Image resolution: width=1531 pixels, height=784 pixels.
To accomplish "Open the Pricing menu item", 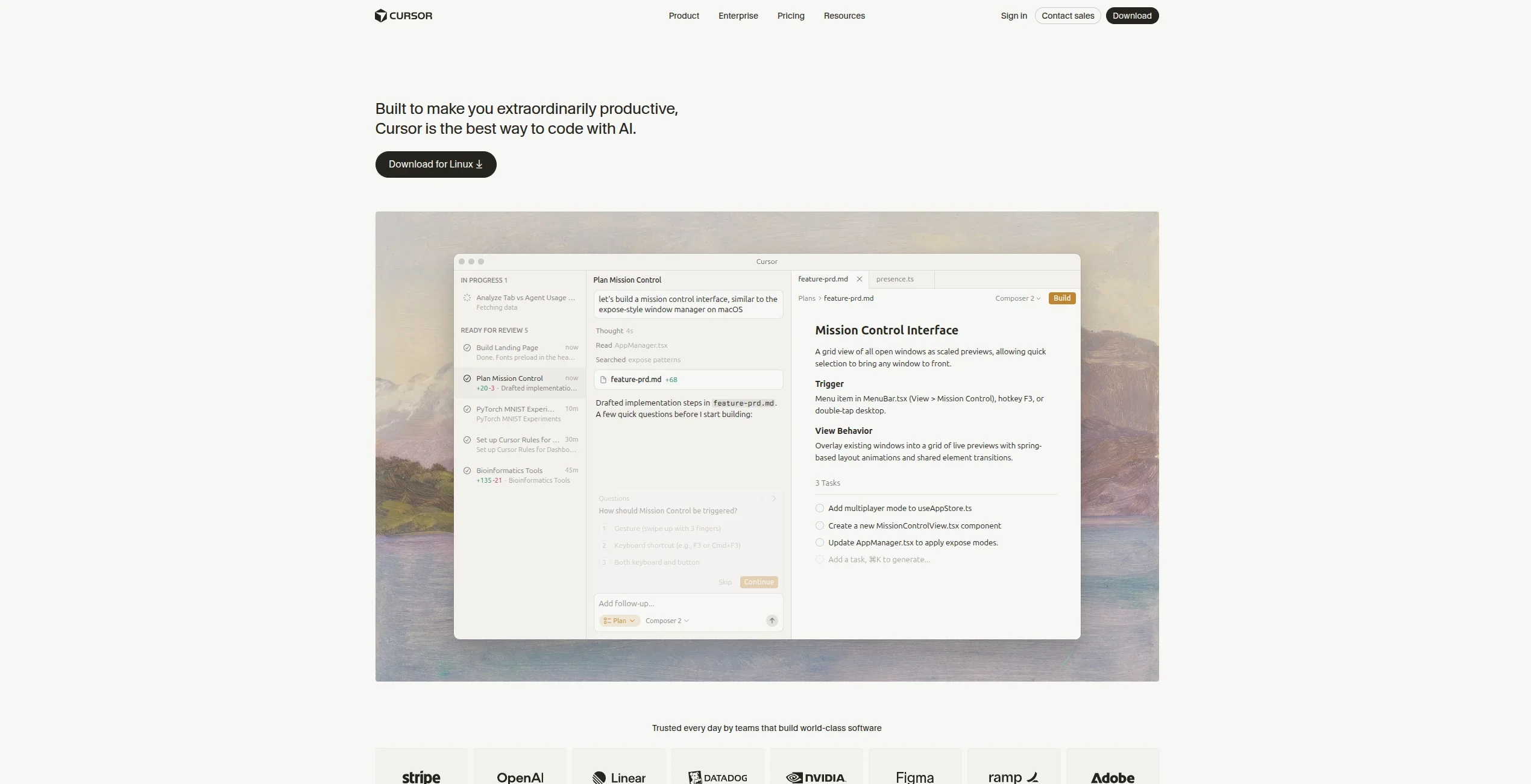I will click(790, 16).
